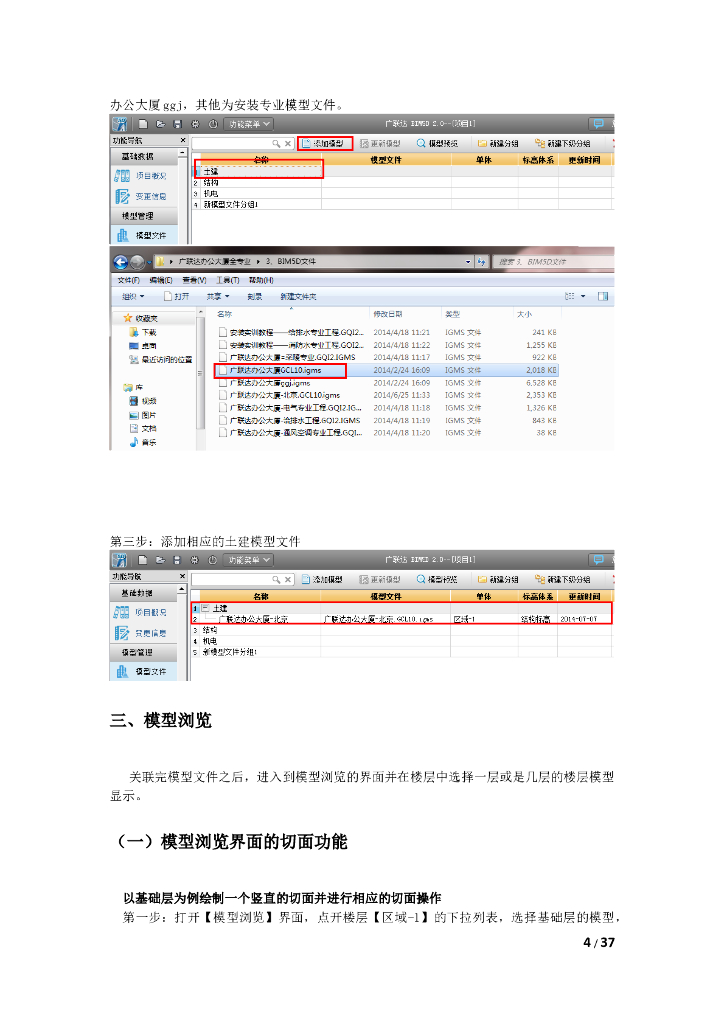
Task: Click the power icon in upper BIM5D title bar
Action: tap(212, 124)
